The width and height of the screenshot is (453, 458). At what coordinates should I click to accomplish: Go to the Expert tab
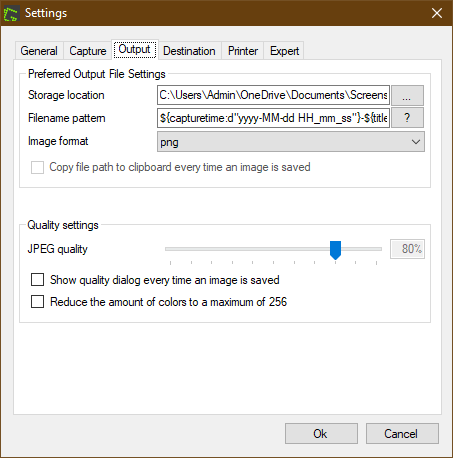pos(284,51)
